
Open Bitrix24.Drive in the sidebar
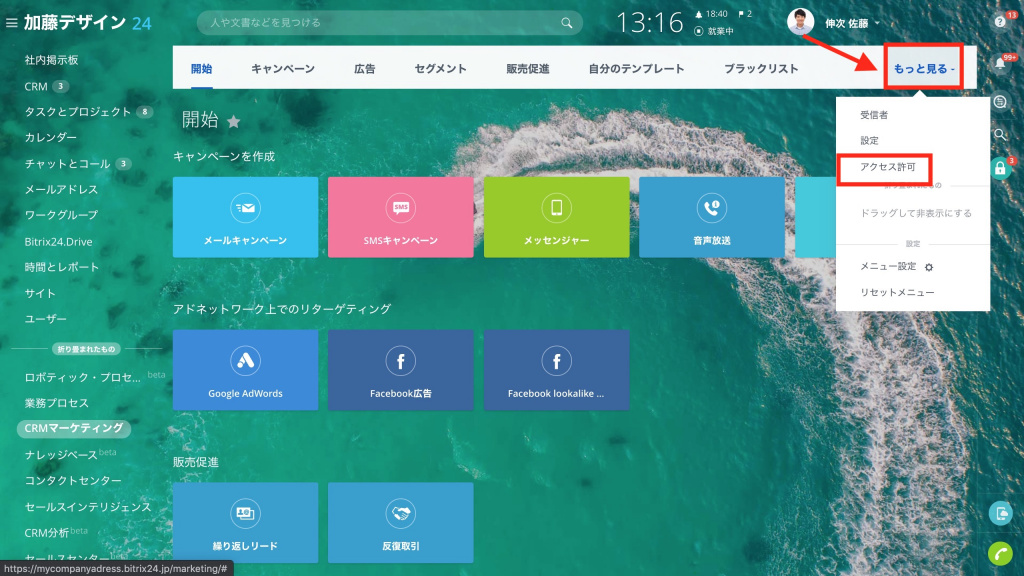pyautogui.click(x=58, y=242)
